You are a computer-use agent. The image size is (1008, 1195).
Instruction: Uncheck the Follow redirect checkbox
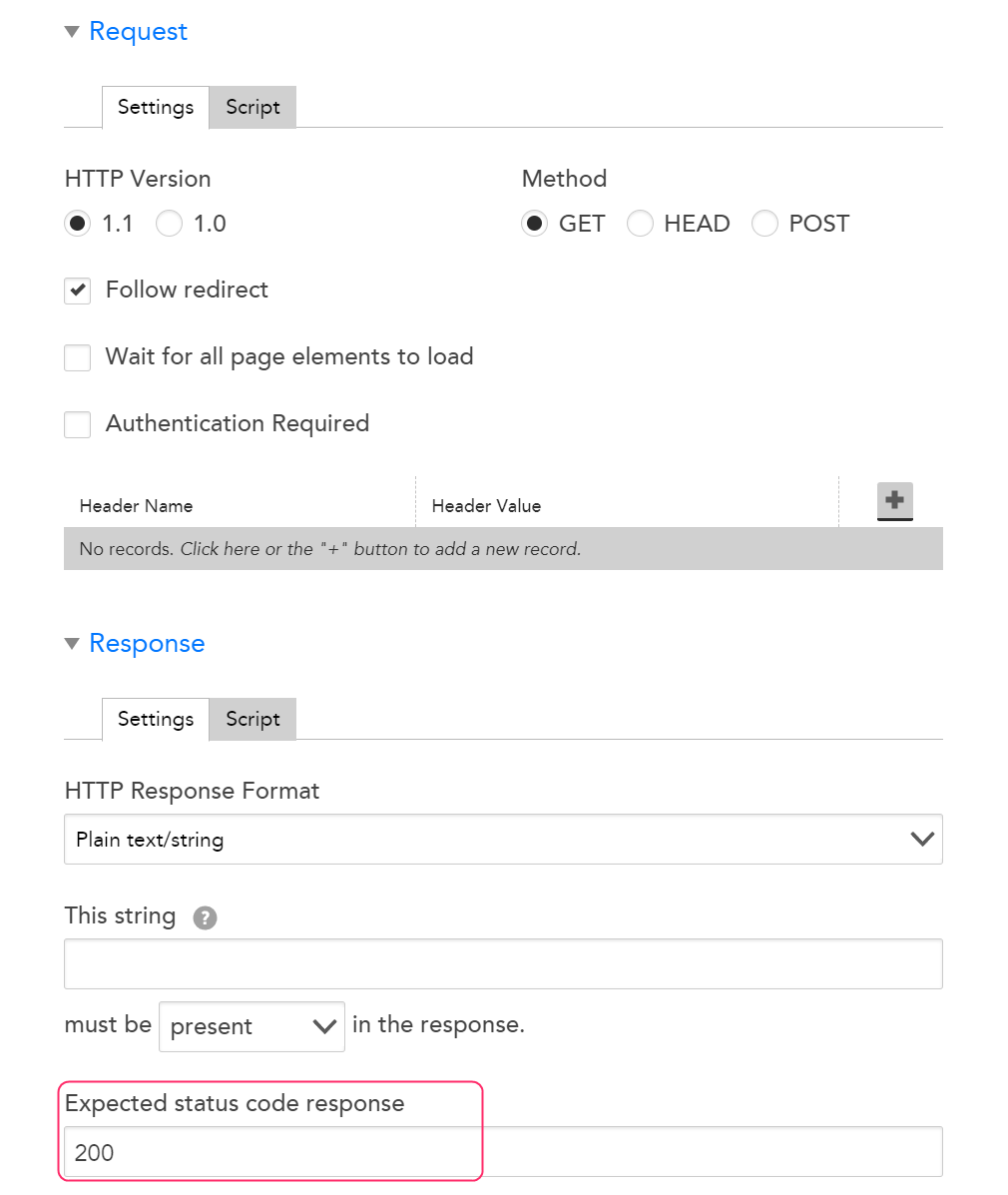(77, 291)
